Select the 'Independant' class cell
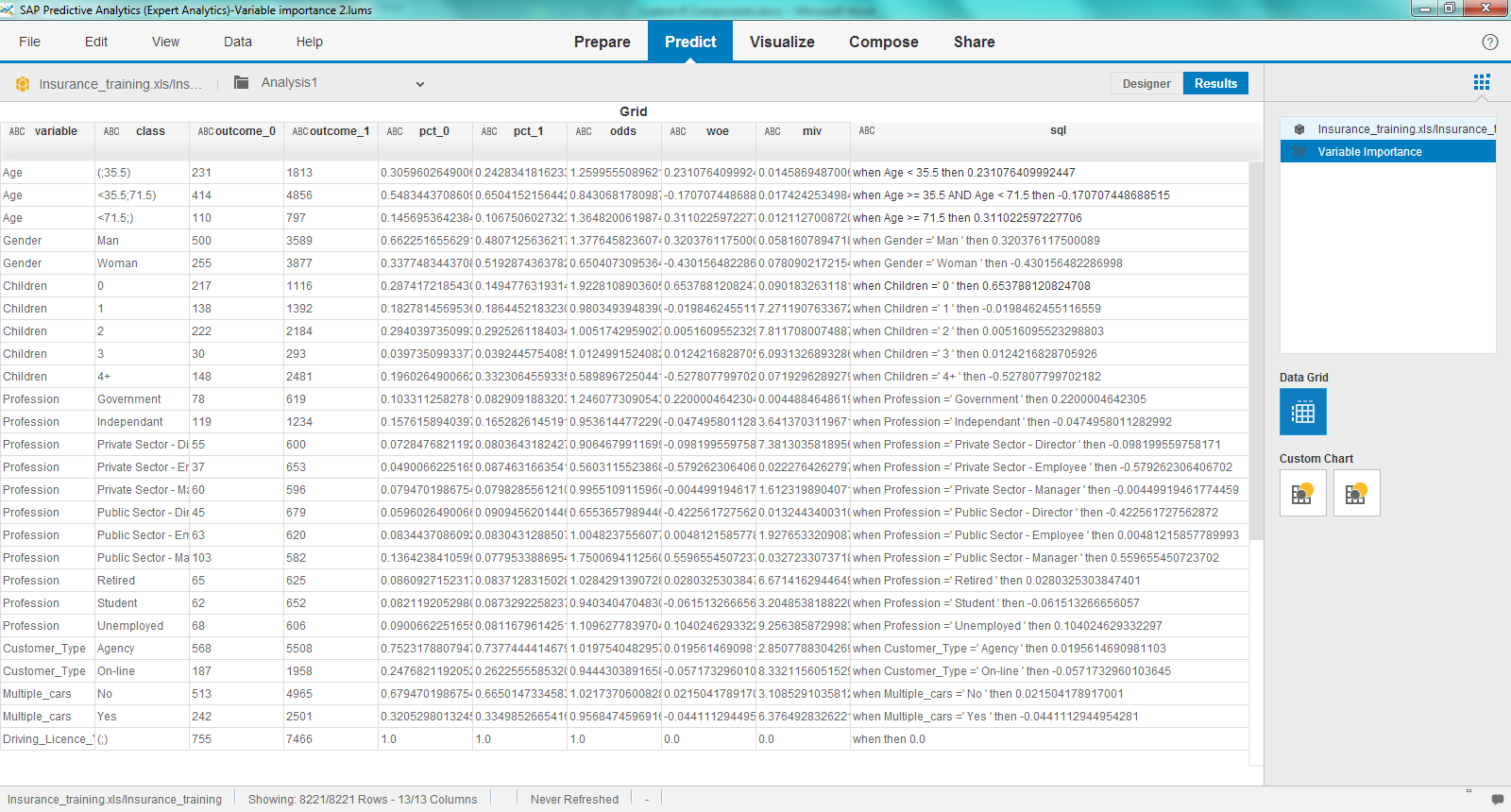 tap(142, 422)
